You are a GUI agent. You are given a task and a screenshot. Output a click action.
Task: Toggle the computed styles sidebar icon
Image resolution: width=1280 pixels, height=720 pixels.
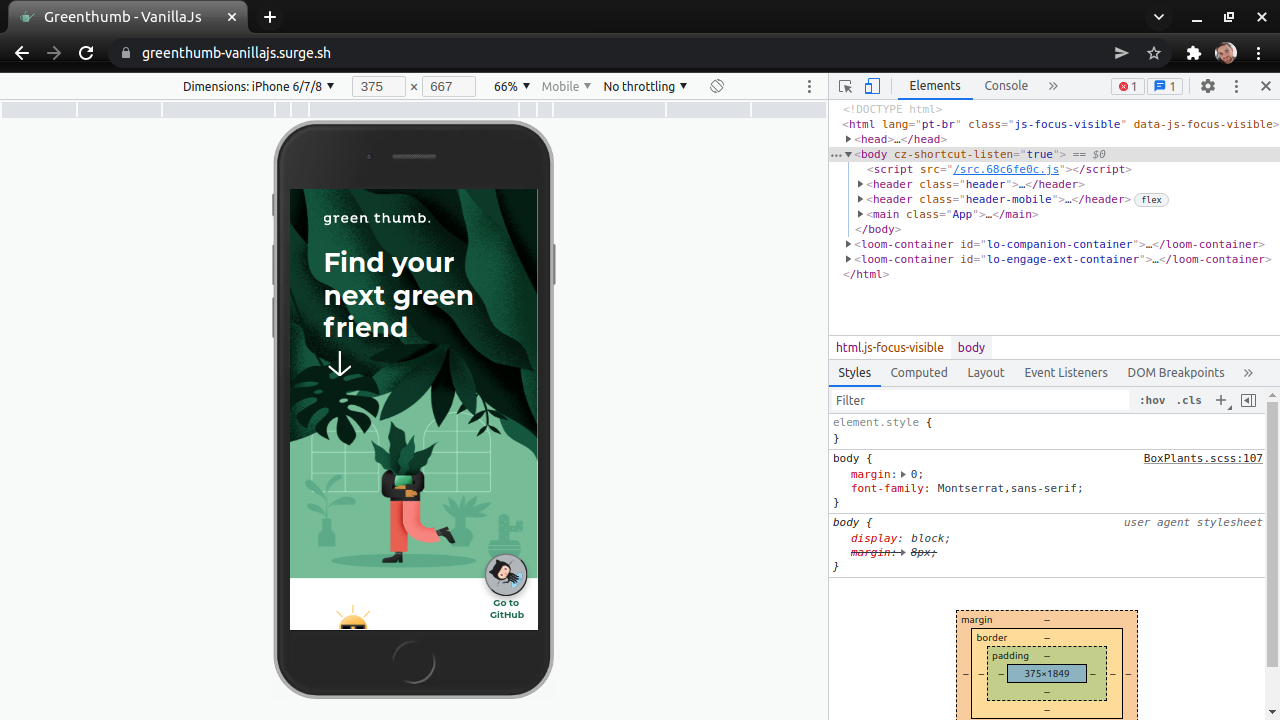point(1248,400)
